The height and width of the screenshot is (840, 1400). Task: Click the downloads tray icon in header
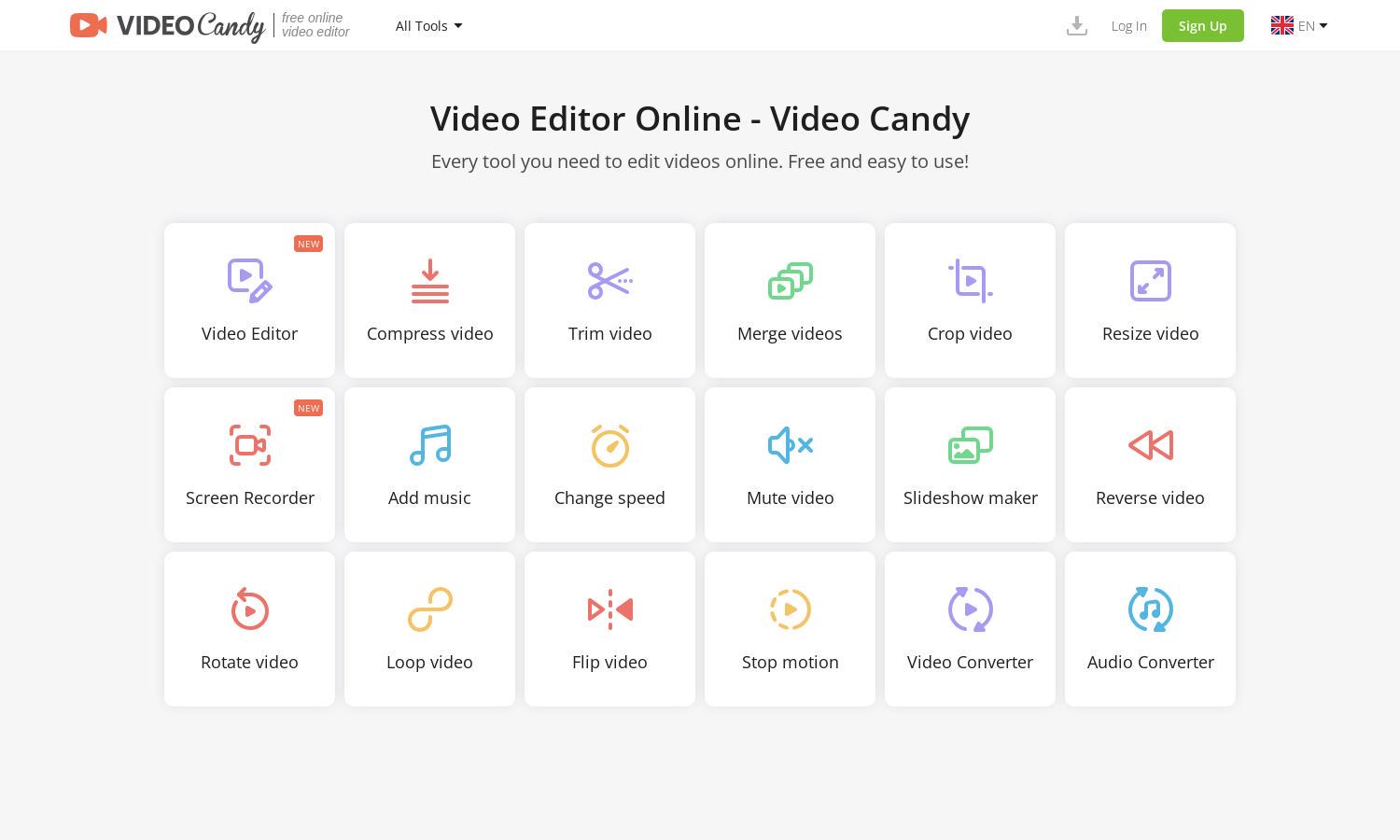(1077, 26)
